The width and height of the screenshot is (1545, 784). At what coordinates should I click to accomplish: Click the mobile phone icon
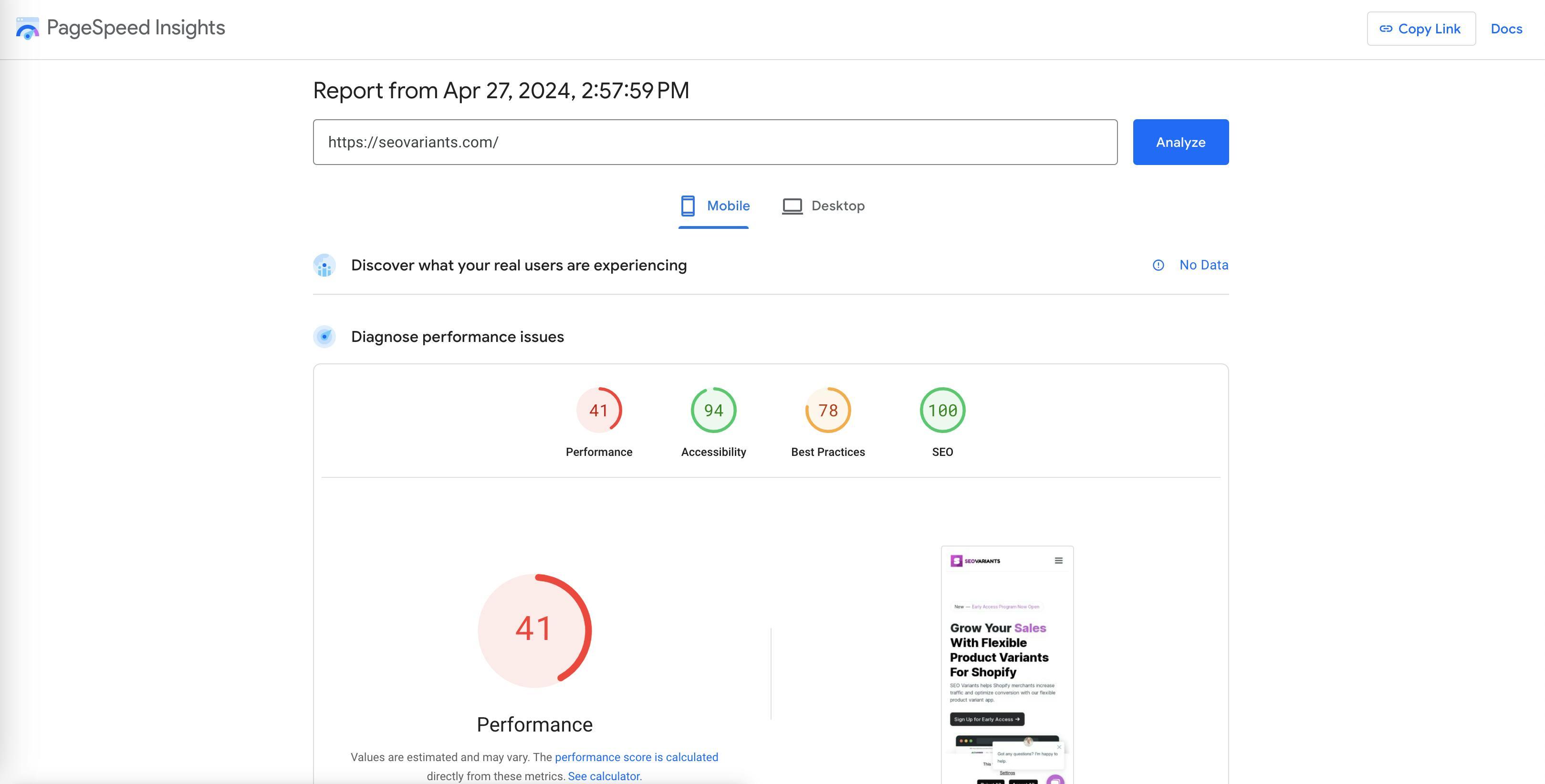688,206
